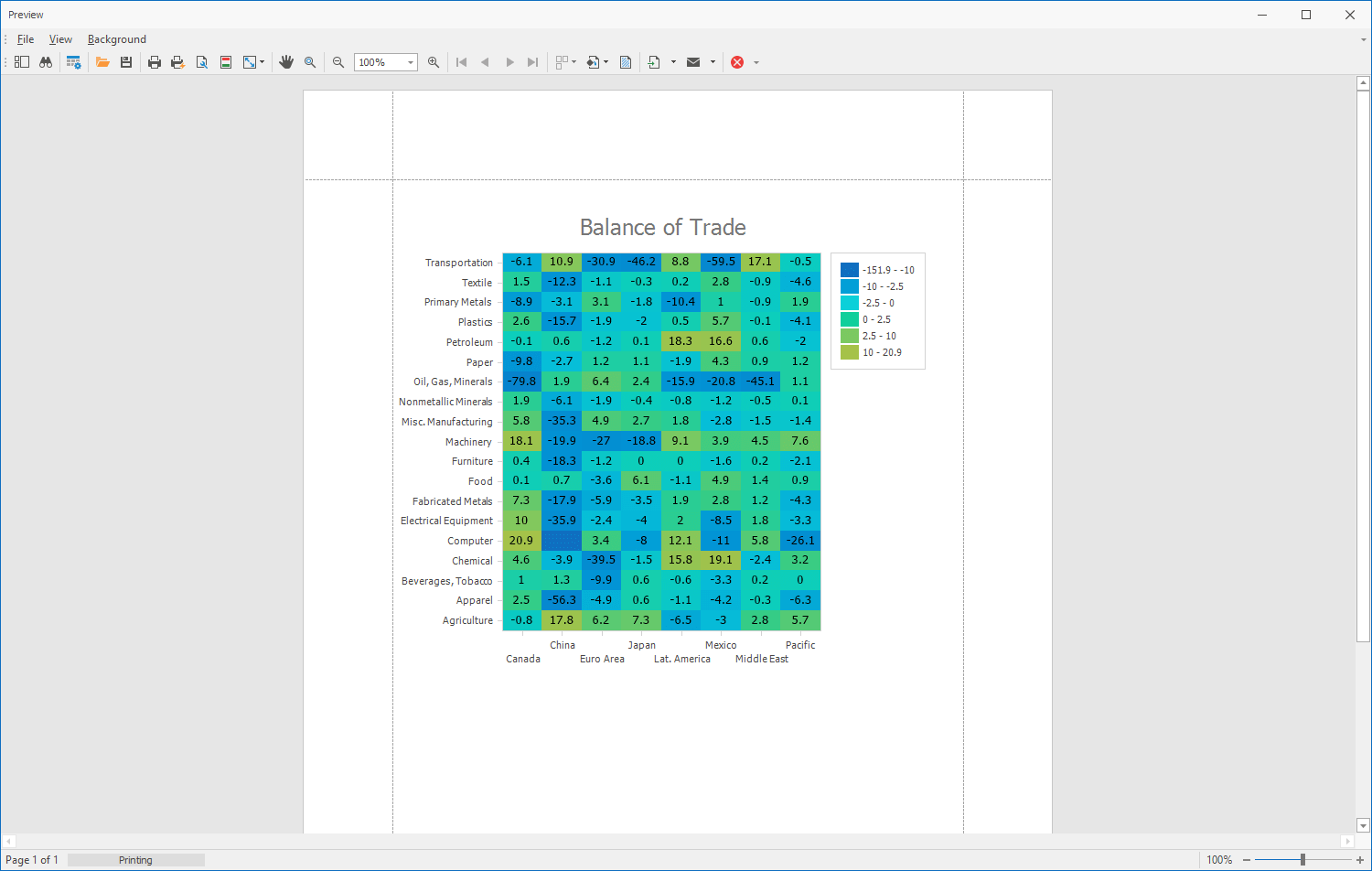
Task: Click the zoom slider in the status bar
Action: [1302, 860]
